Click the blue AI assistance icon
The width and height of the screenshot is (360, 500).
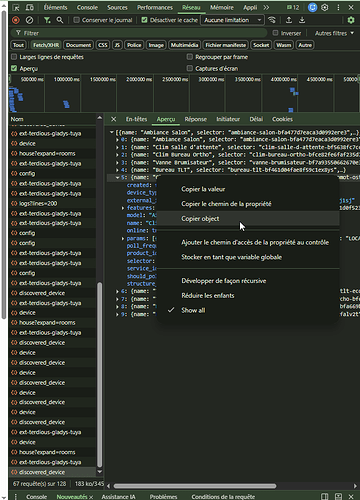[x=312, y=7]
